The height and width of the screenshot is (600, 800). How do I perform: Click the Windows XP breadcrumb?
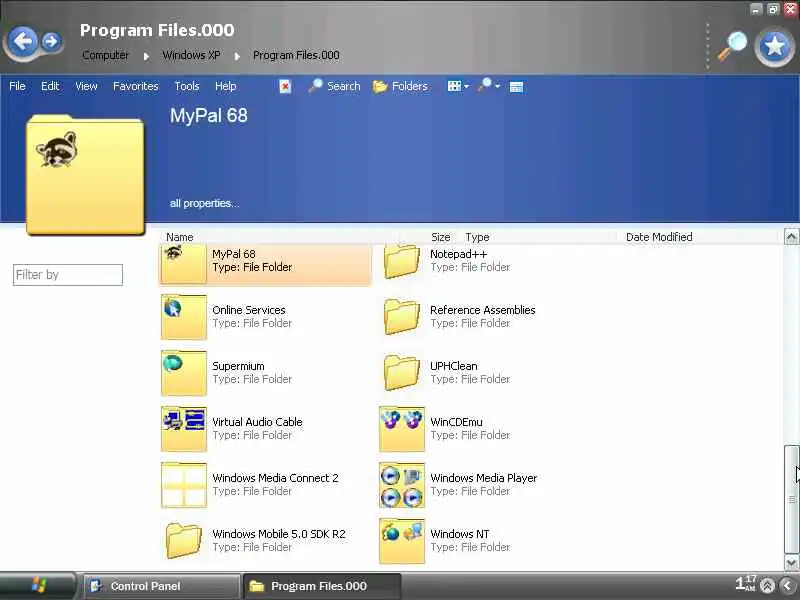191,55
